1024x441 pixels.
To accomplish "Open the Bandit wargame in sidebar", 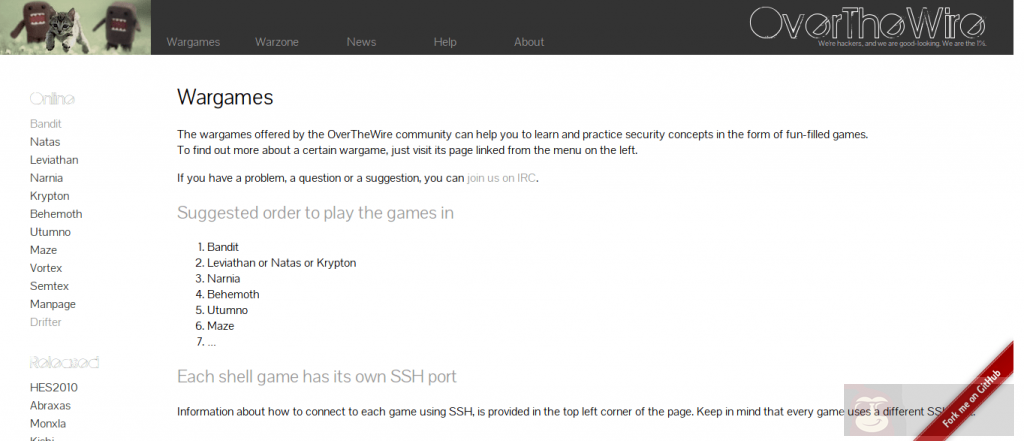I will (46, 124).
